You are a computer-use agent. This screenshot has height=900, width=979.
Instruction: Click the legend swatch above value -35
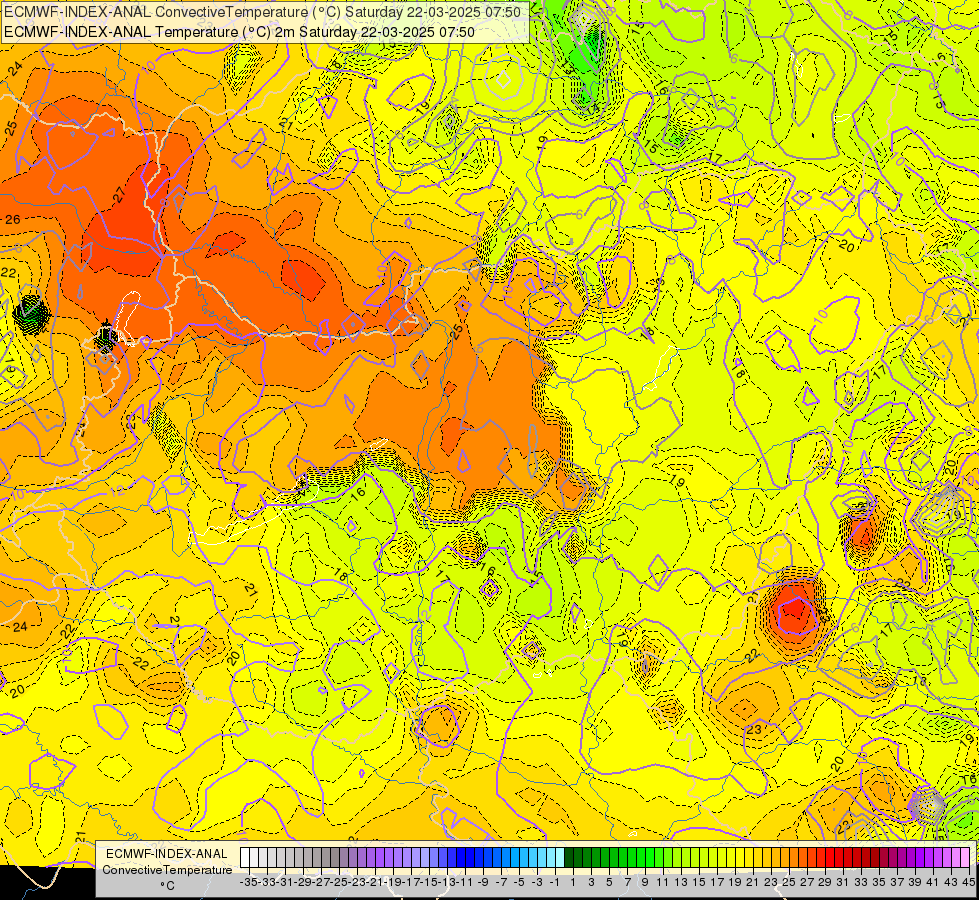245,858
